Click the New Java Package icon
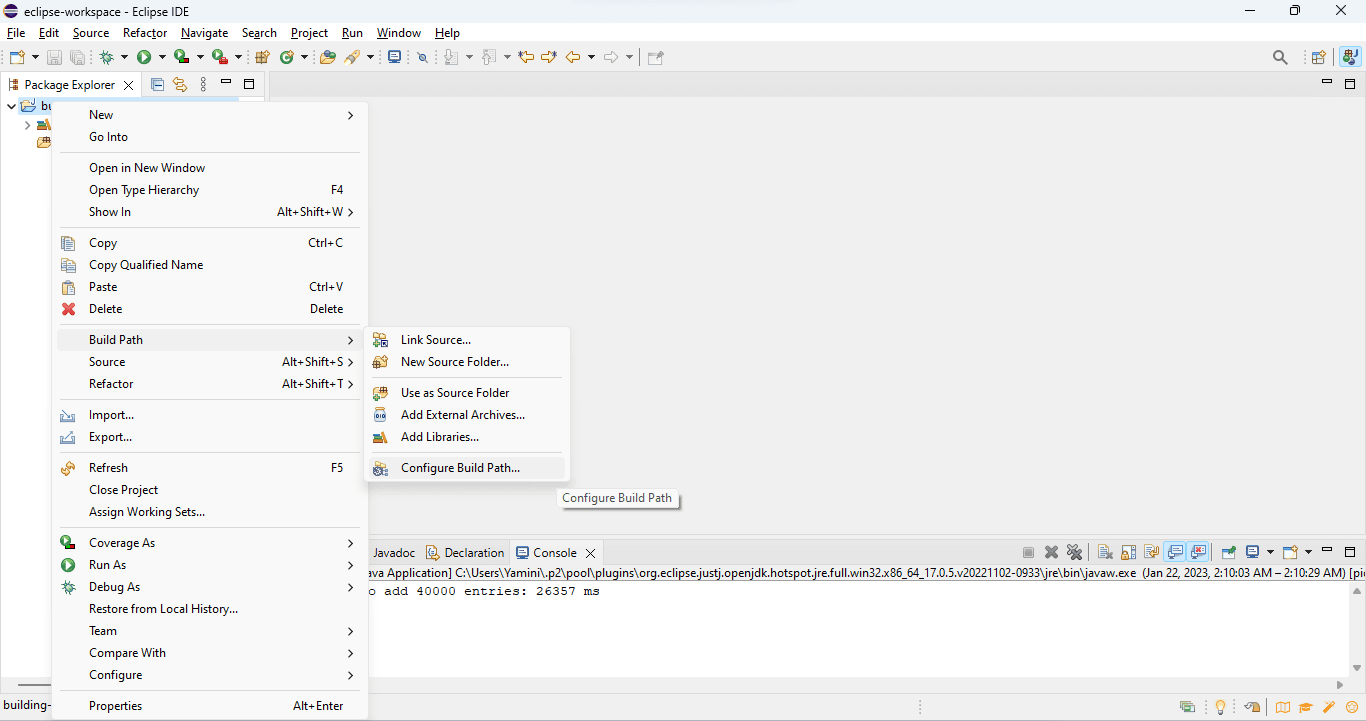1366x721 pixels. [x=263, y=57]
